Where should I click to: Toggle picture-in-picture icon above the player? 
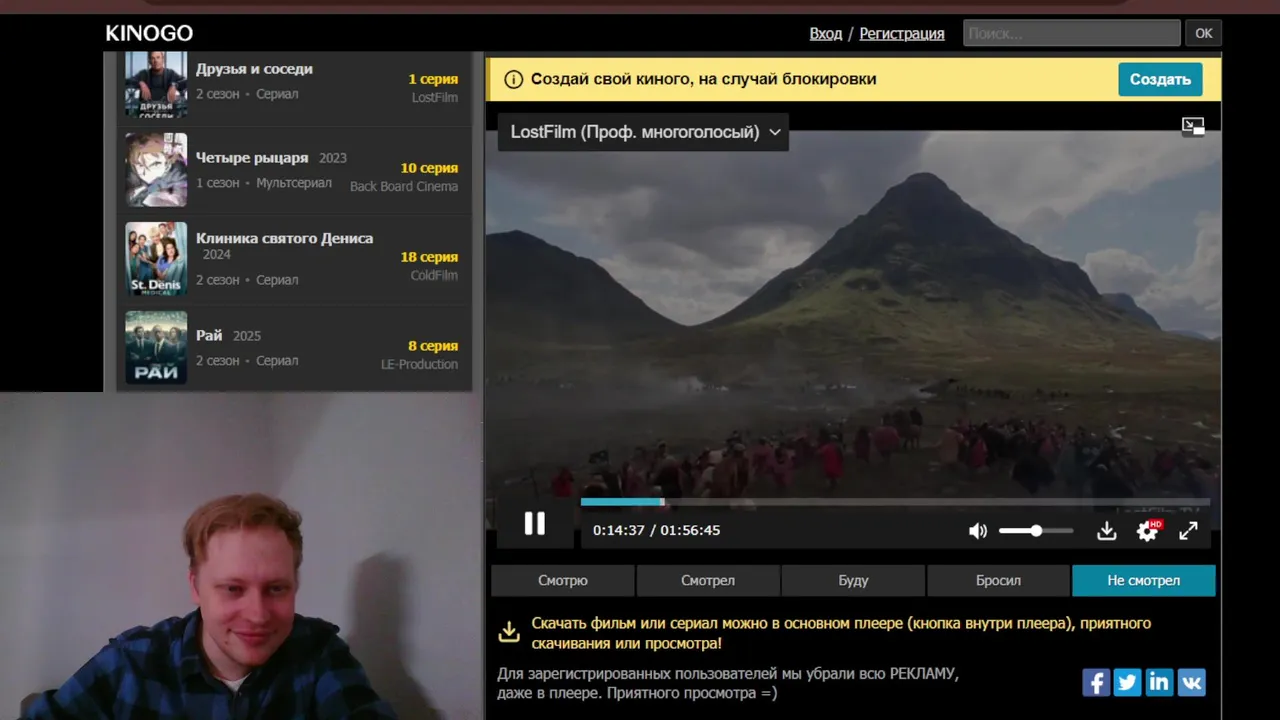coord(1193,126)
